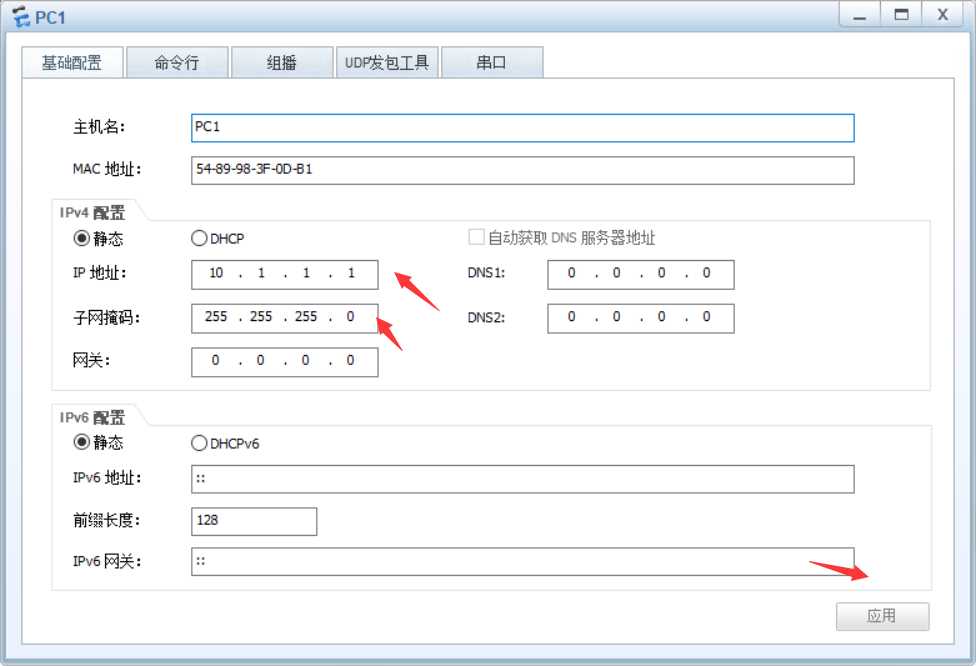Switch to the 基础配置 tab

[x=72, y=62]
